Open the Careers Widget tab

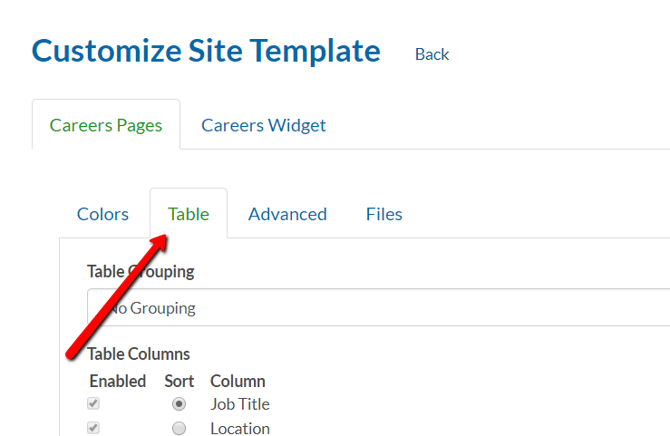[x=263, y=125]
